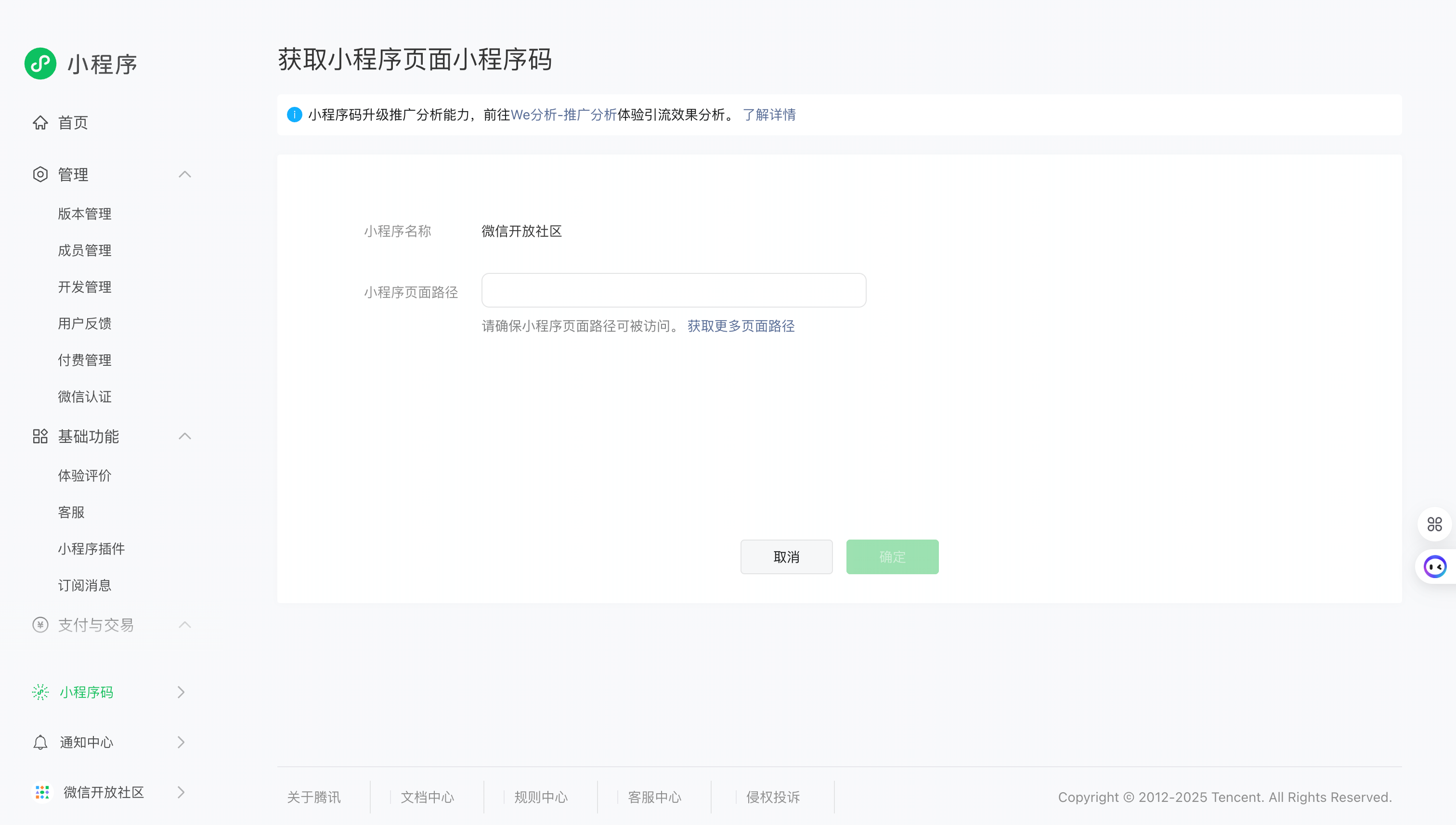Screen dimensions: 1456x825
Task: Click the yen 支付与交易 icon
Action: click(40, 625)
